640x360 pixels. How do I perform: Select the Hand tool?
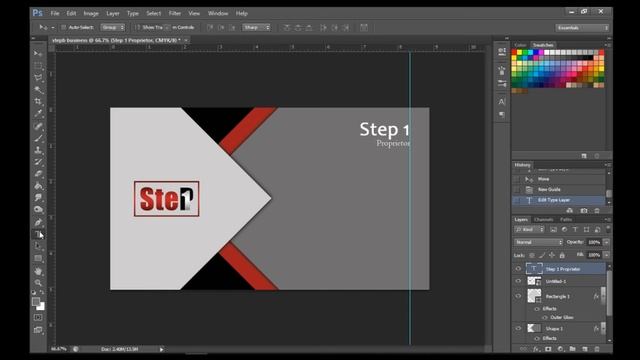coord(38,271)
